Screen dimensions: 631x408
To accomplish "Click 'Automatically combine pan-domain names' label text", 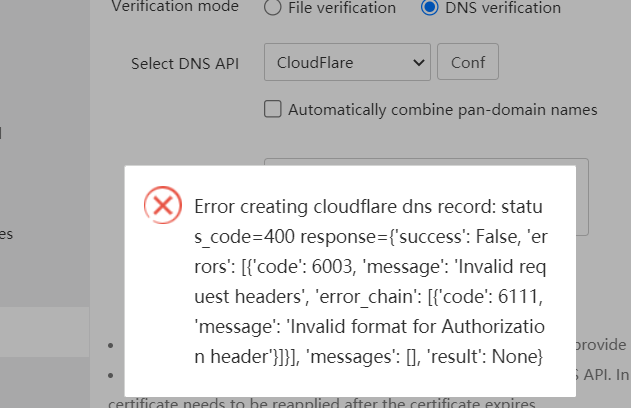I will point(442,109).
